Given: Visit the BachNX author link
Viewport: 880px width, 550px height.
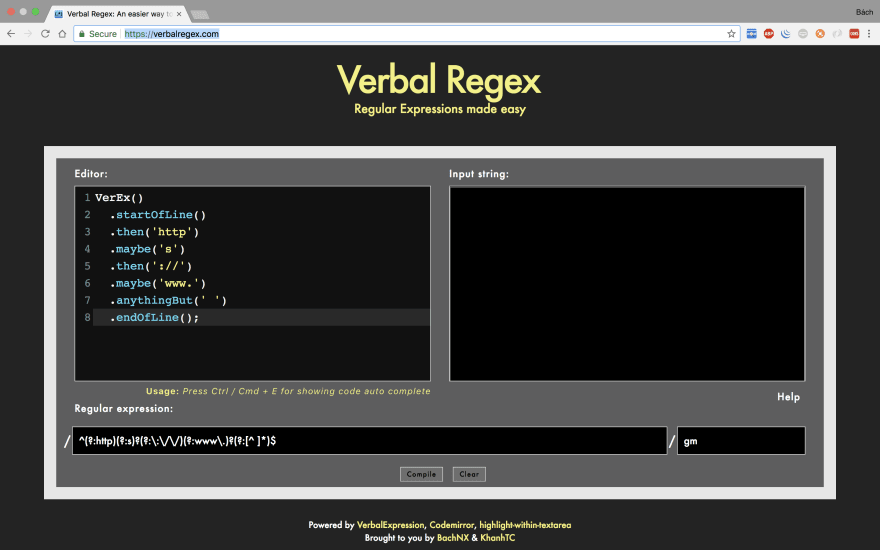Looking at the screenshot, I should [453, 538].
